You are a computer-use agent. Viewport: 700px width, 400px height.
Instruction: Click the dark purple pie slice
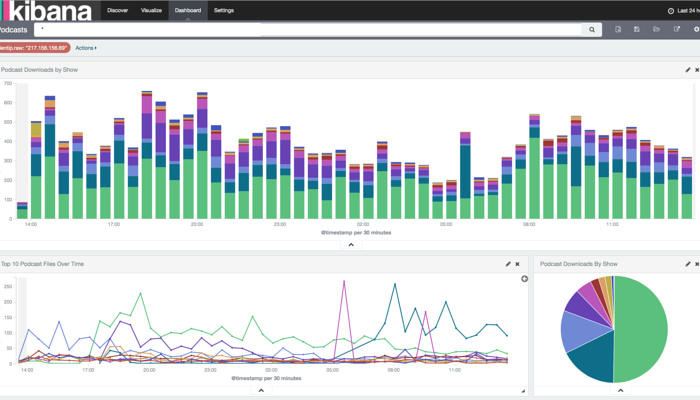click(x=584, y=306)
